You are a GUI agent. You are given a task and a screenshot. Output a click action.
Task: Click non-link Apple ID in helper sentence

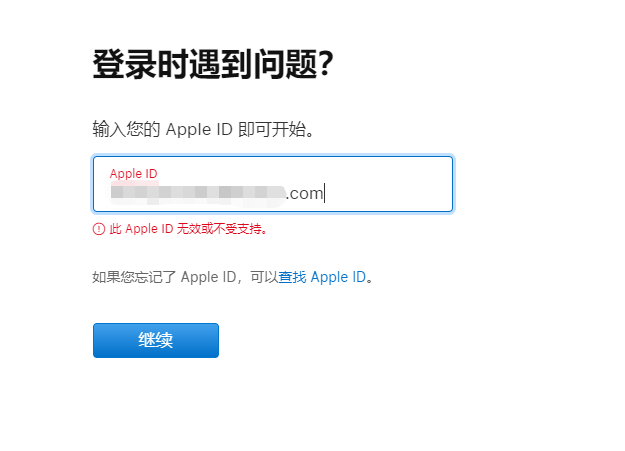coord(208,277)
